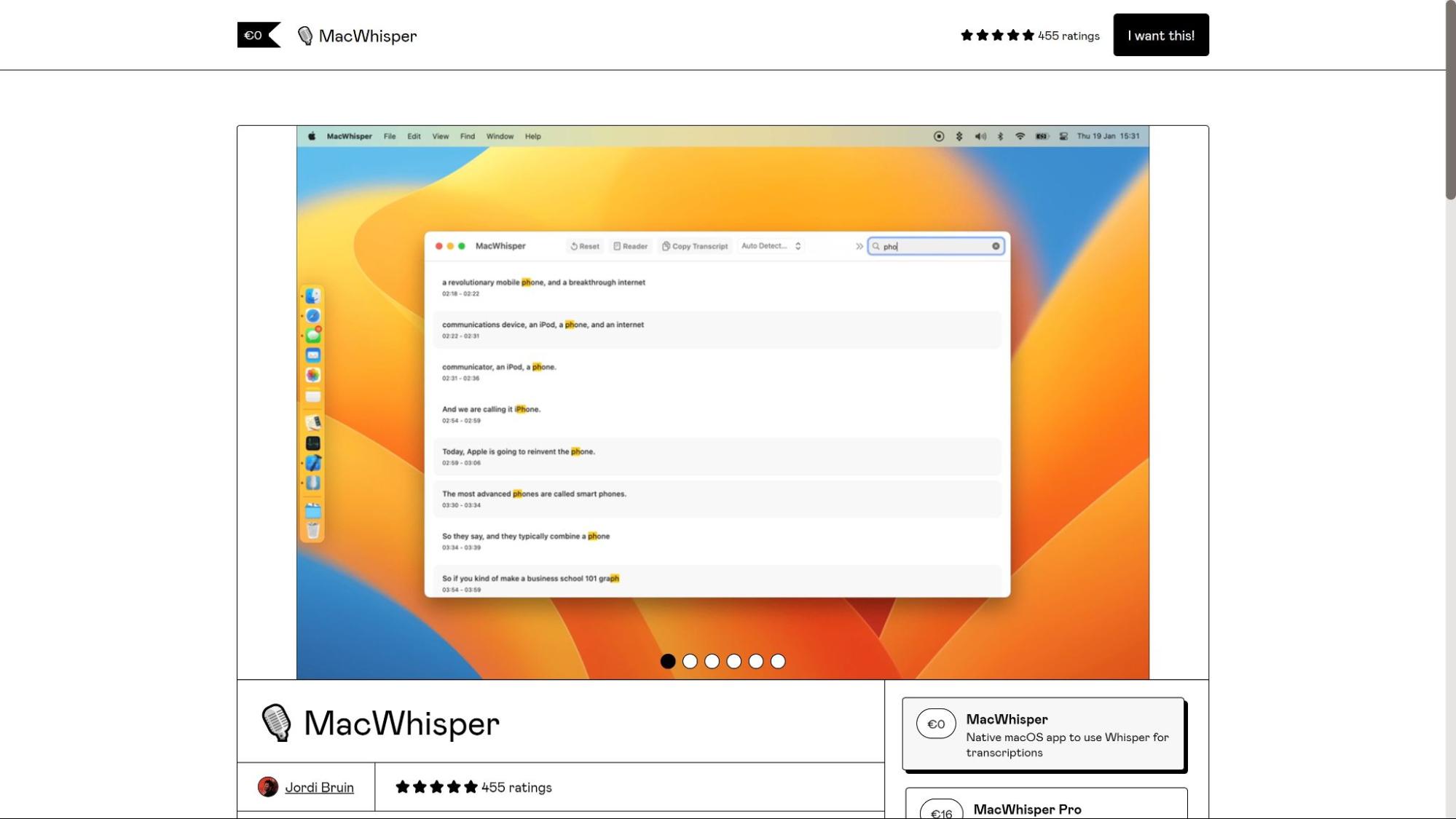
Task: Click the search magnifier icon
Action: (x=876, y=245)
